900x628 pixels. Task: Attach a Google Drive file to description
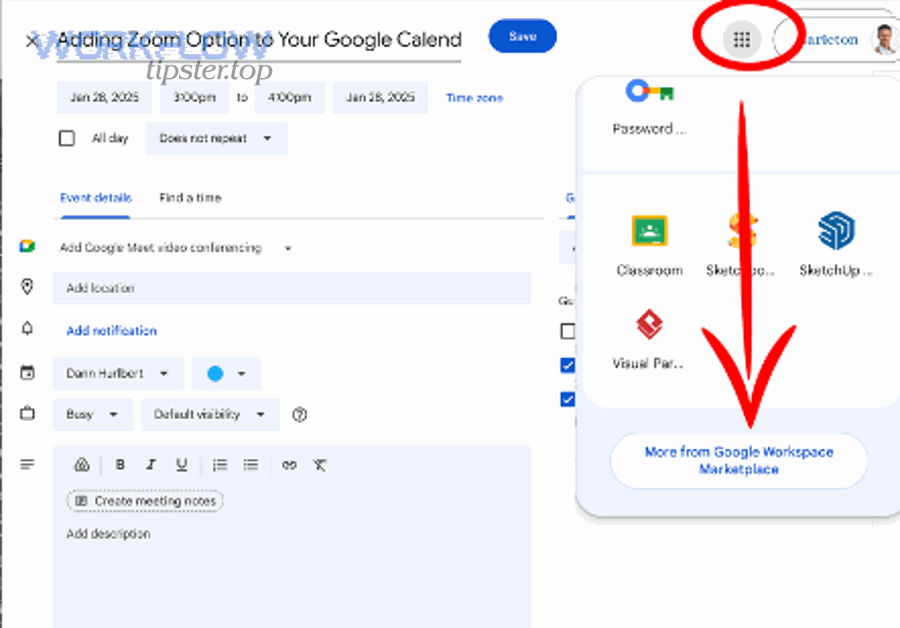[x=82, y=465]
